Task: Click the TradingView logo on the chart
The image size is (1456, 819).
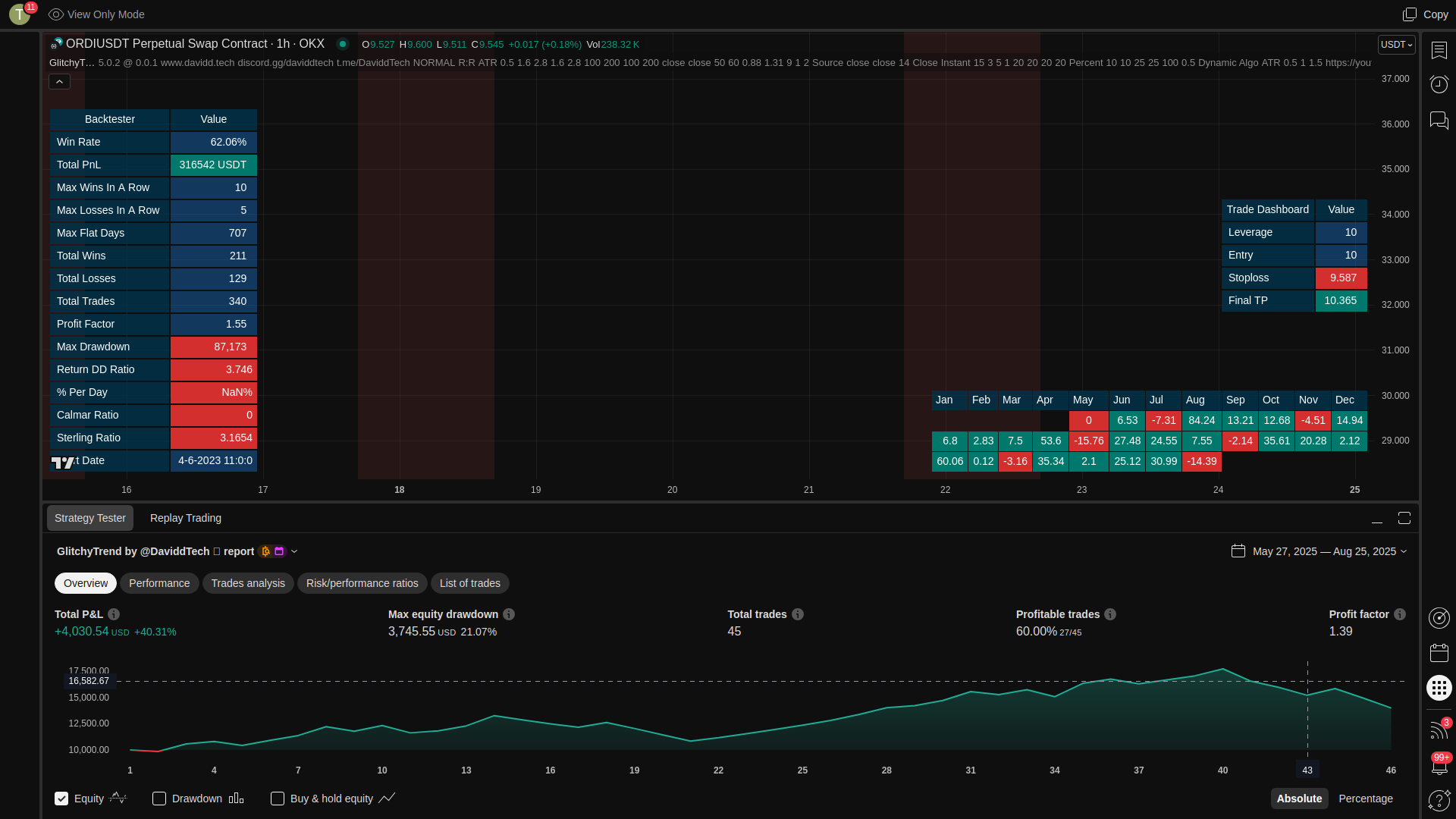Action: click(63, 462)
